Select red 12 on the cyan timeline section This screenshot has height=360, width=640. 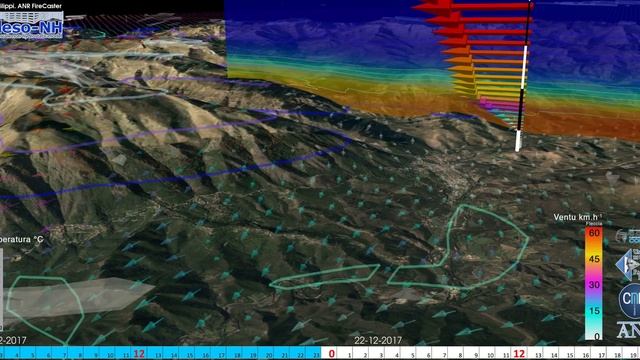139,354
